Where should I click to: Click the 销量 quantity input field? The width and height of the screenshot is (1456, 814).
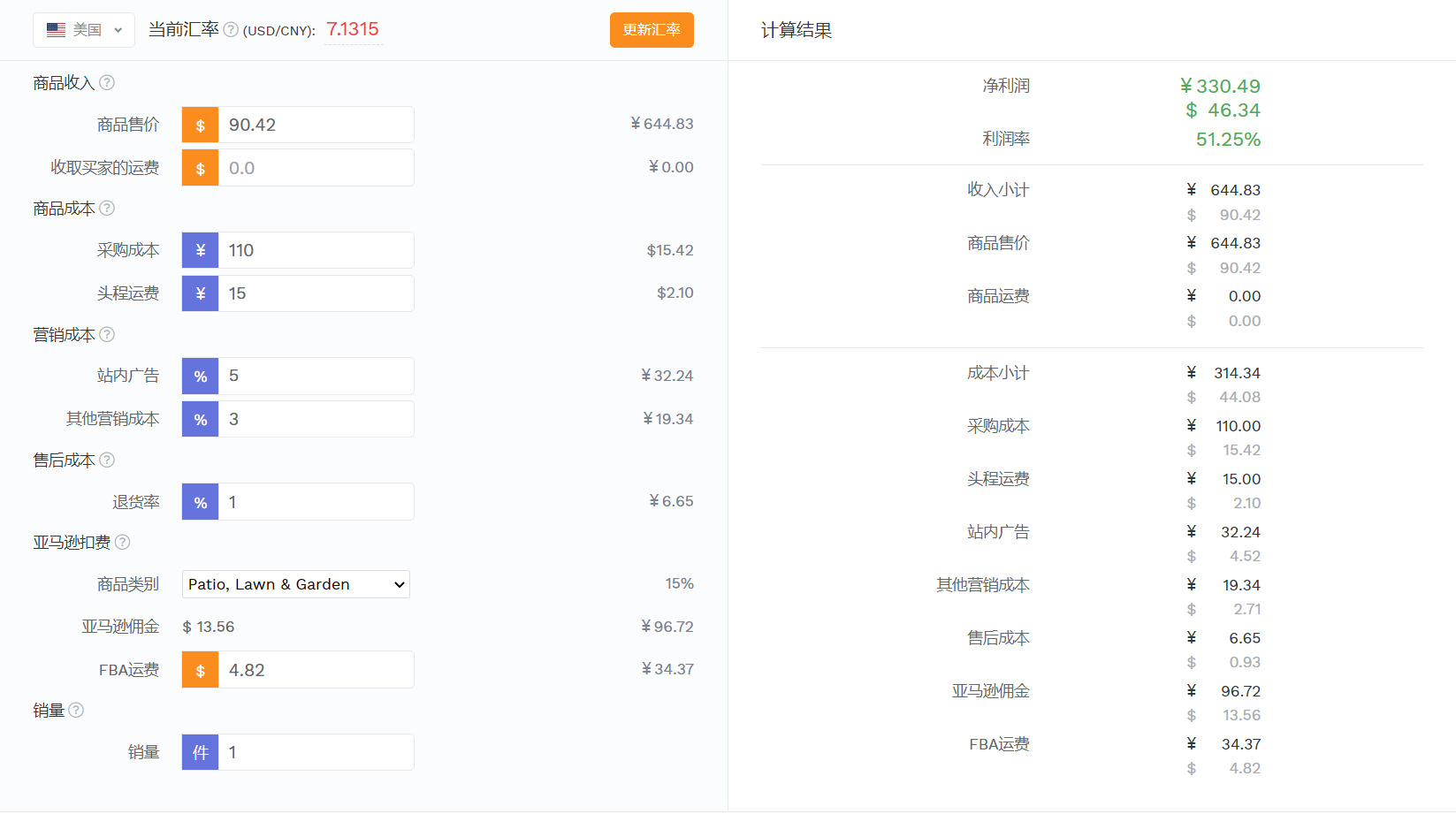316,752
